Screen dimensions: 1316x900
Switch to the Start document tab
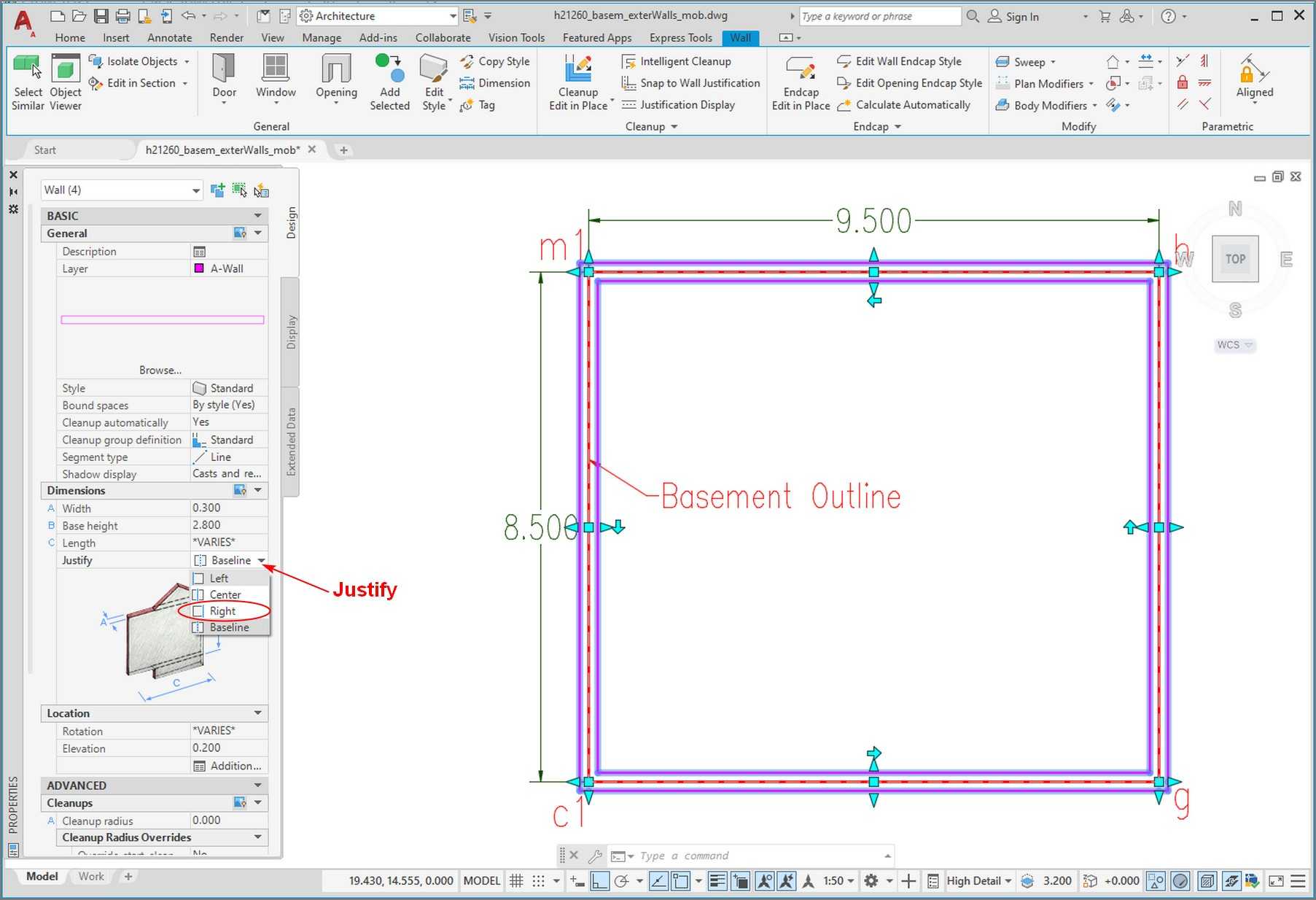pos(45,150)
